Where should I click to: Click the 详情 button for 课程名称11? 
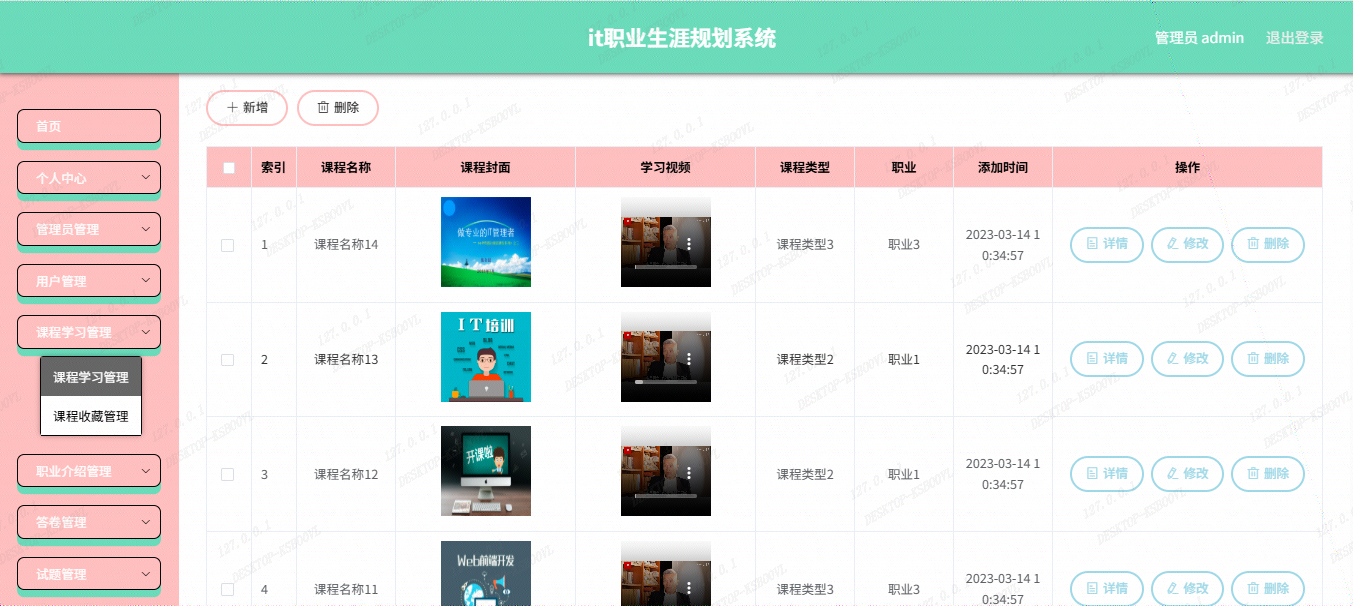click(x=1107, y=589)
